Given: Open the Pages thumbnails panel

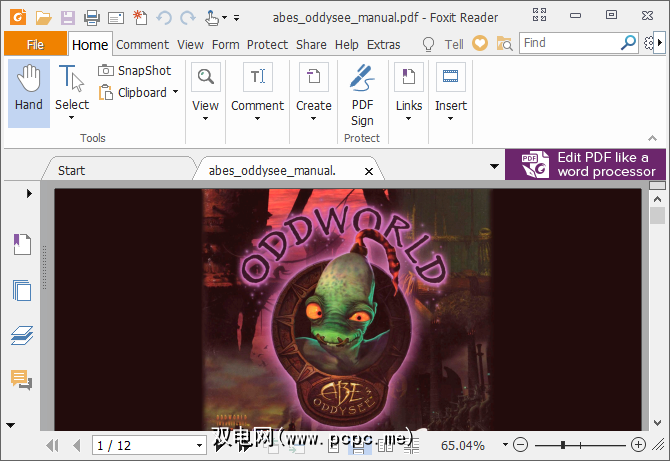Looking at the screenshot, I should [x=22, y=291].
